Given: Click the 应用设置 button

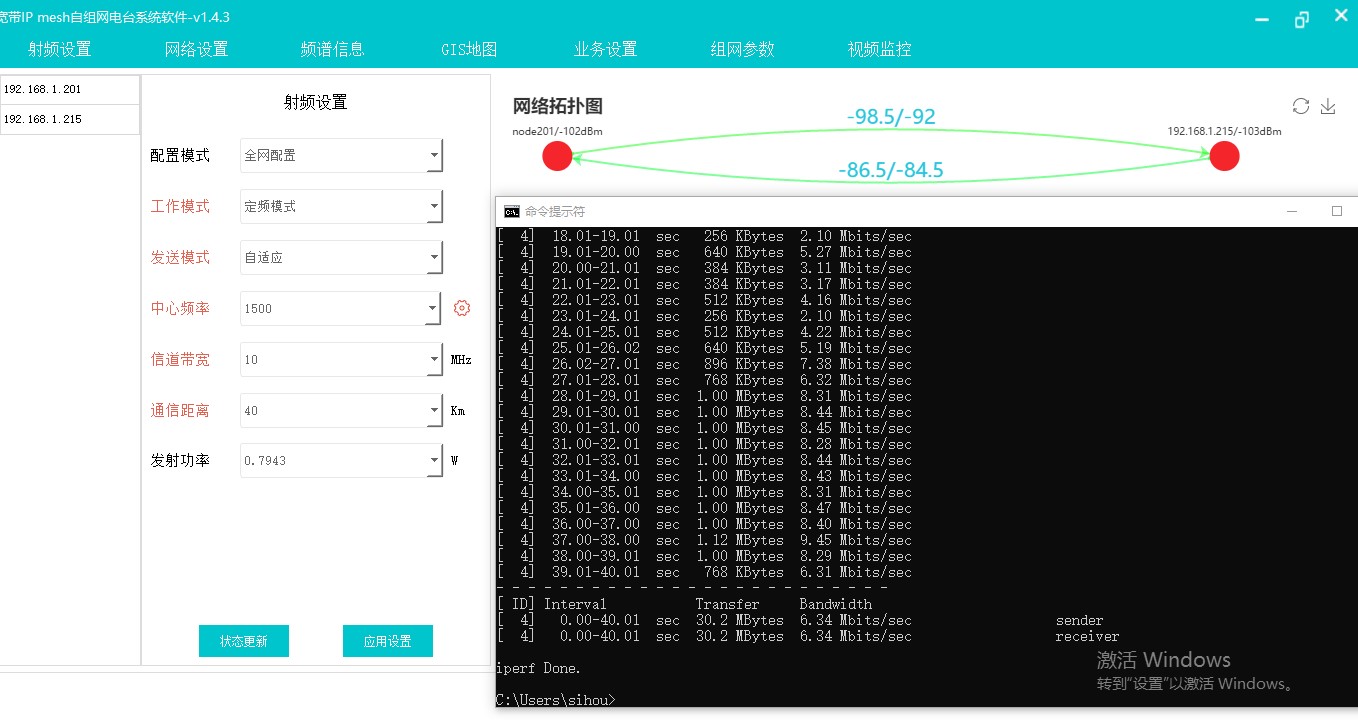Looking at the screenshot, I should [388, 641].
